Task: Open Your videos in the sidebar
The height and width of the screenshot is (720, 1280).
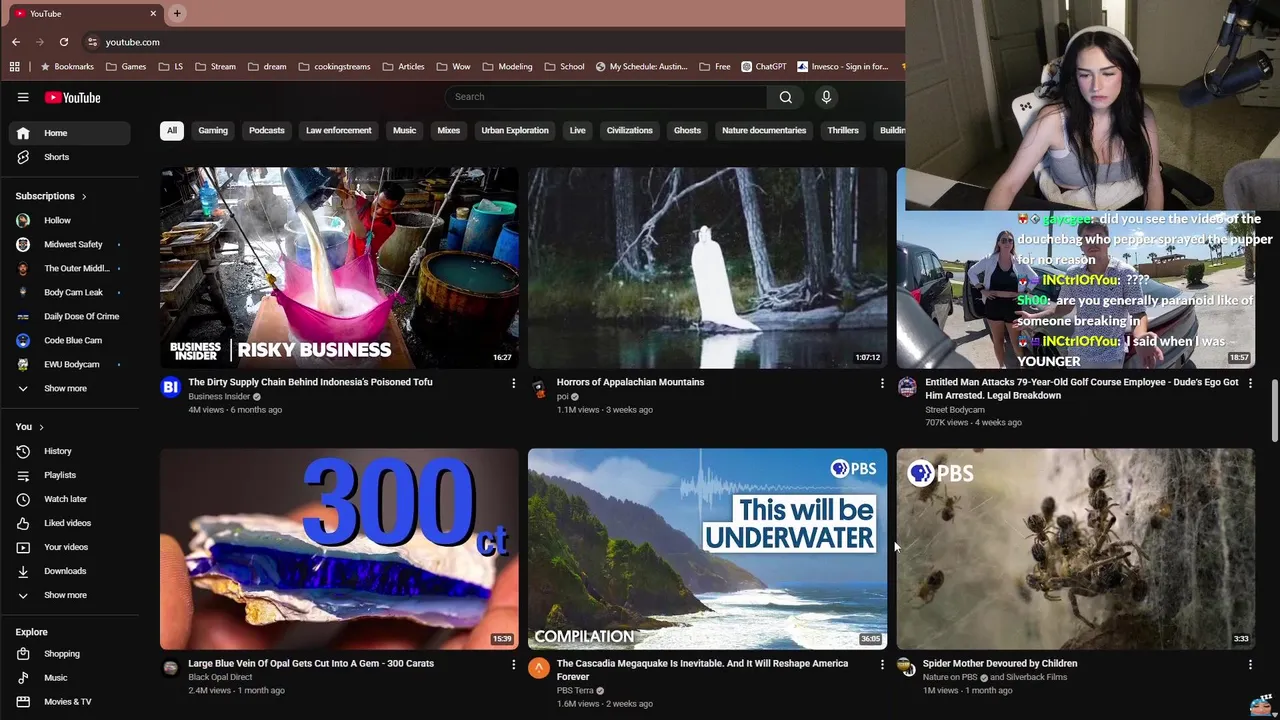Action: click(70, 547)
